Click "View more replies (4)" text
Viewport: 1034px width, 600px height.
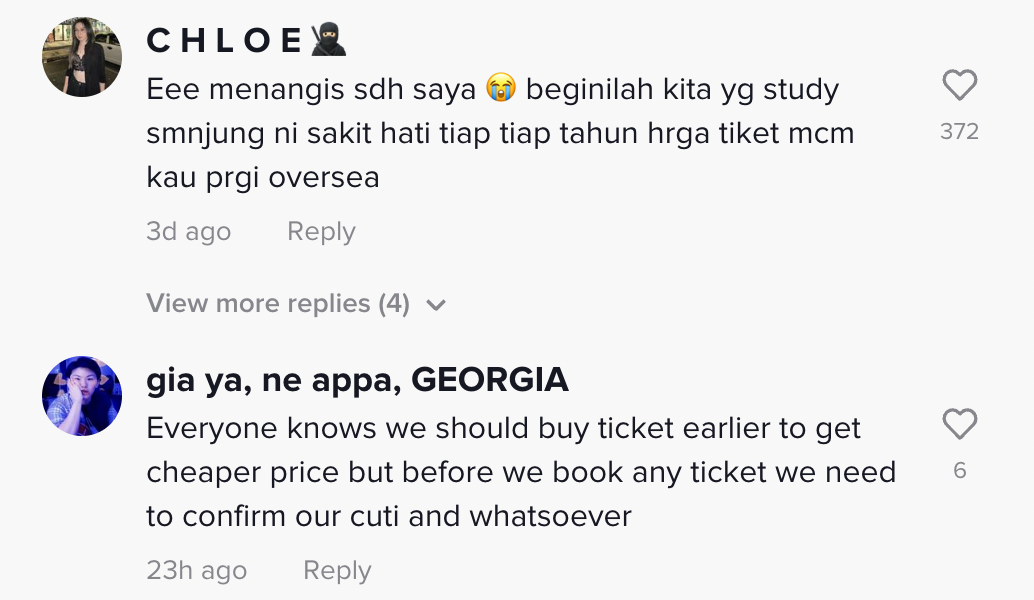pos(278,304)
